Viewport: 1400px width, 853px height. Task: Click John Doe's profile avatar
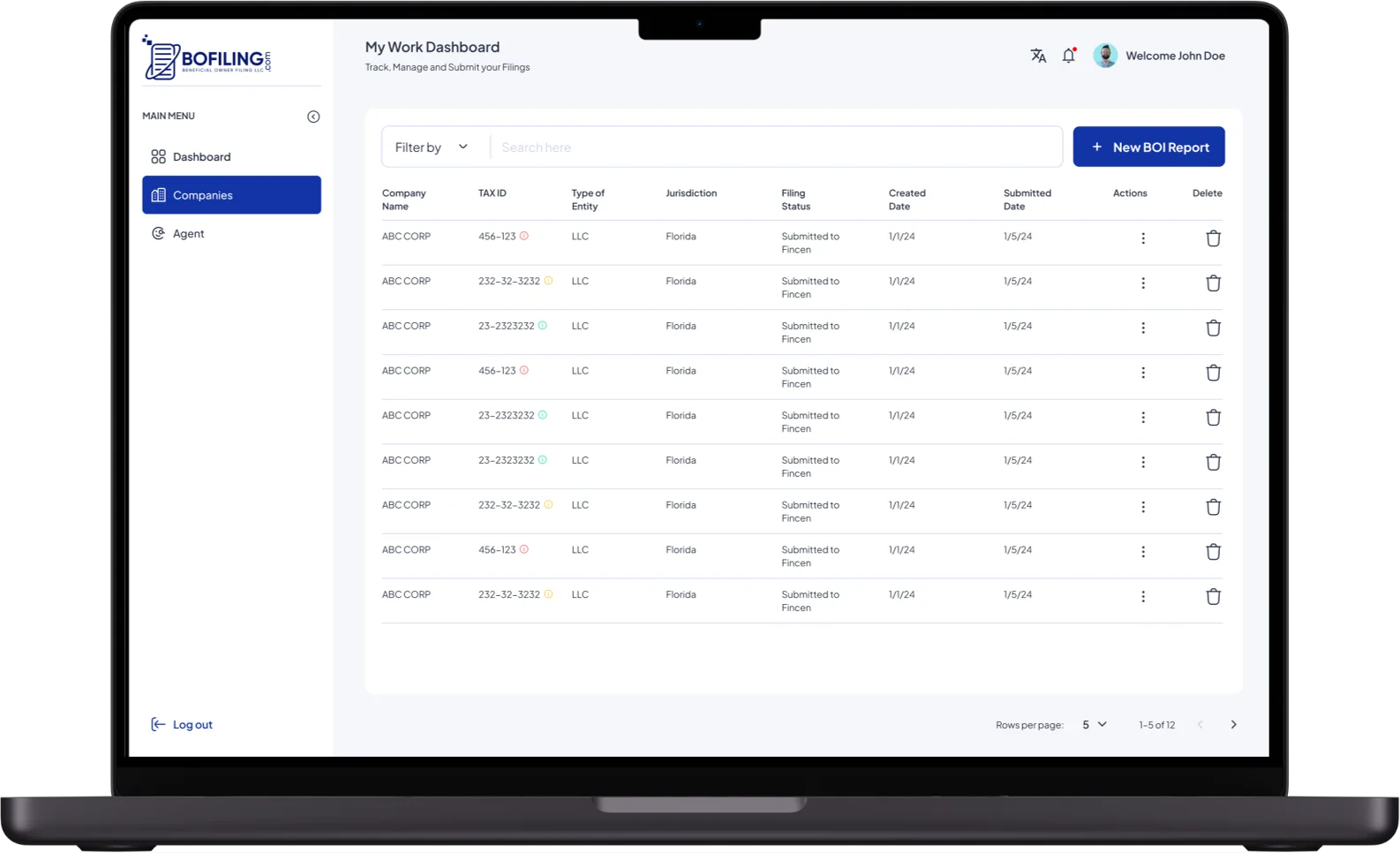[1105, 56]
